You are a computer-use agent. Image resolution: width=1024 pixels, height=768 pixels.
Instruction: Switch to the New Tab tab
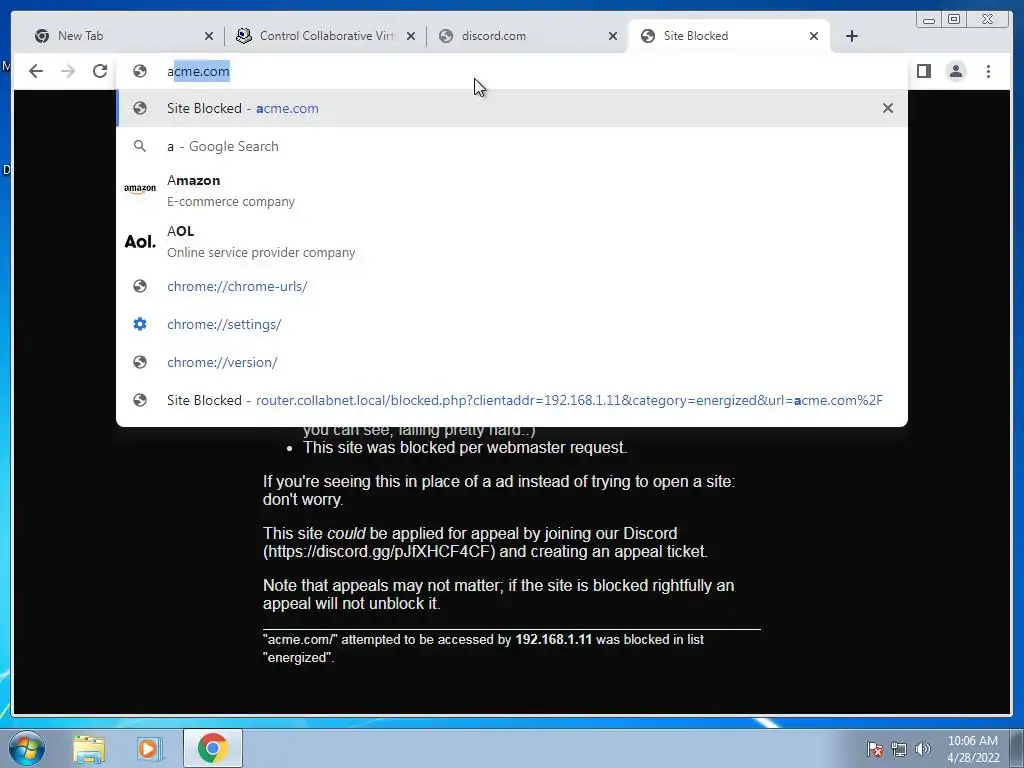click(123, 36)
